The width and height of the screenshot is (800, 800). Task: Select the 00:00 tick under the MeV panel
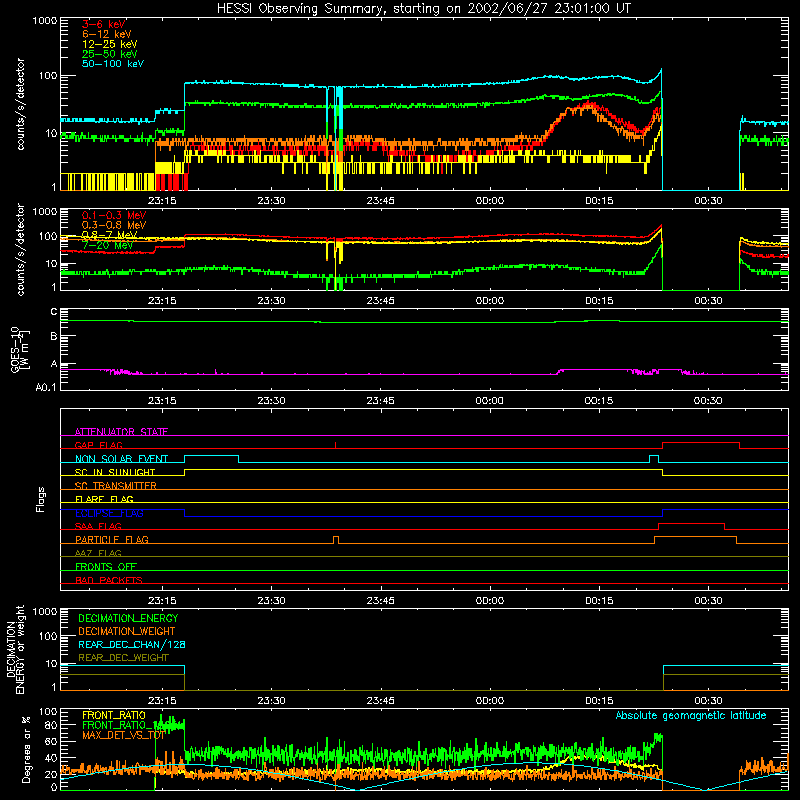490,301
